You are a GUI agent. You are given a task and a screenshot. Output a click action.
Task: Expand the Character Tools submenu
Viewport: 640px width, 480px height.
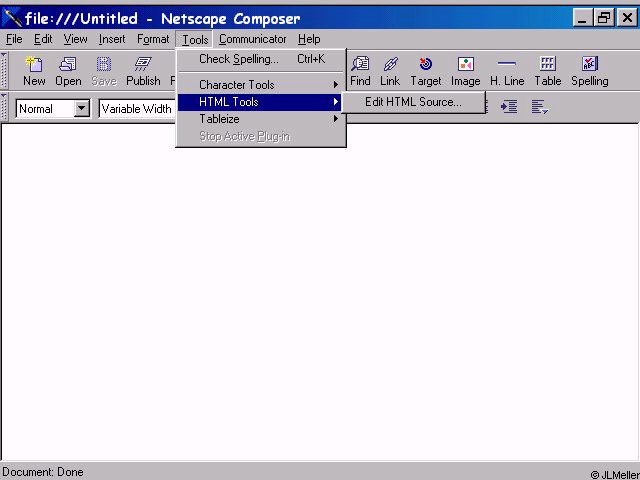tap(261, 85)
